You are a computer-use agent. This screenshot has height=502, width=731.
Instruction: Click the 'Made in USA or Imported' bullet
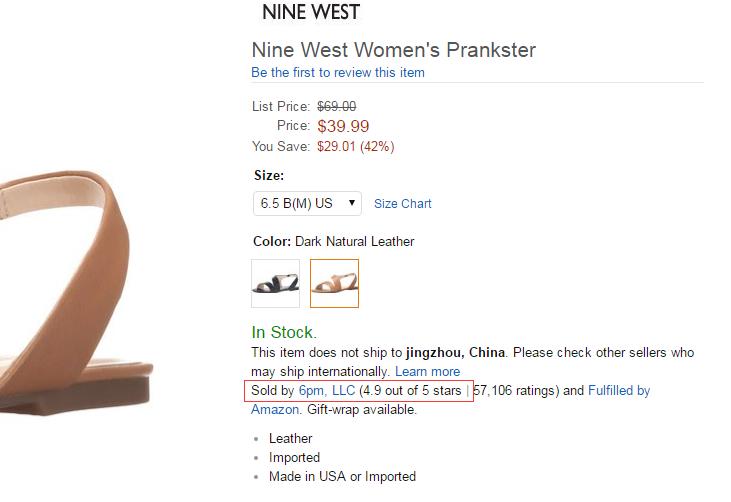pos(342,476)
